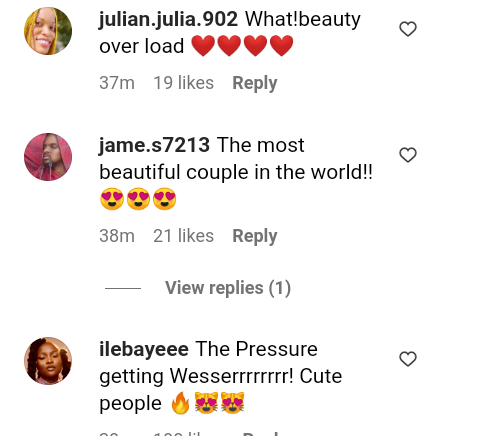Reply to julian.julia.902's comment

click(255, 83)
